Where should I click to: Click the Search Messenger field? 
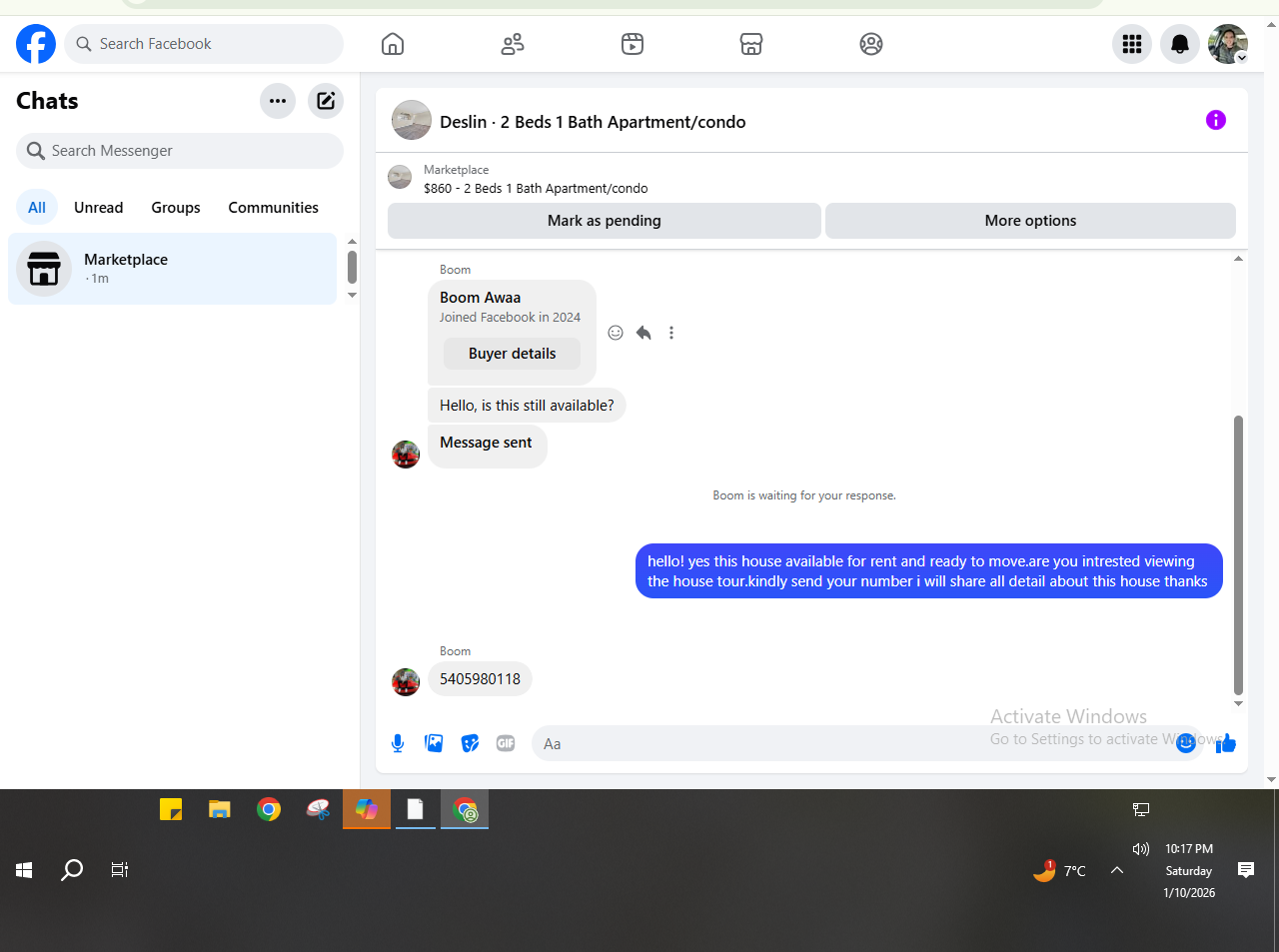coord(180,151)
